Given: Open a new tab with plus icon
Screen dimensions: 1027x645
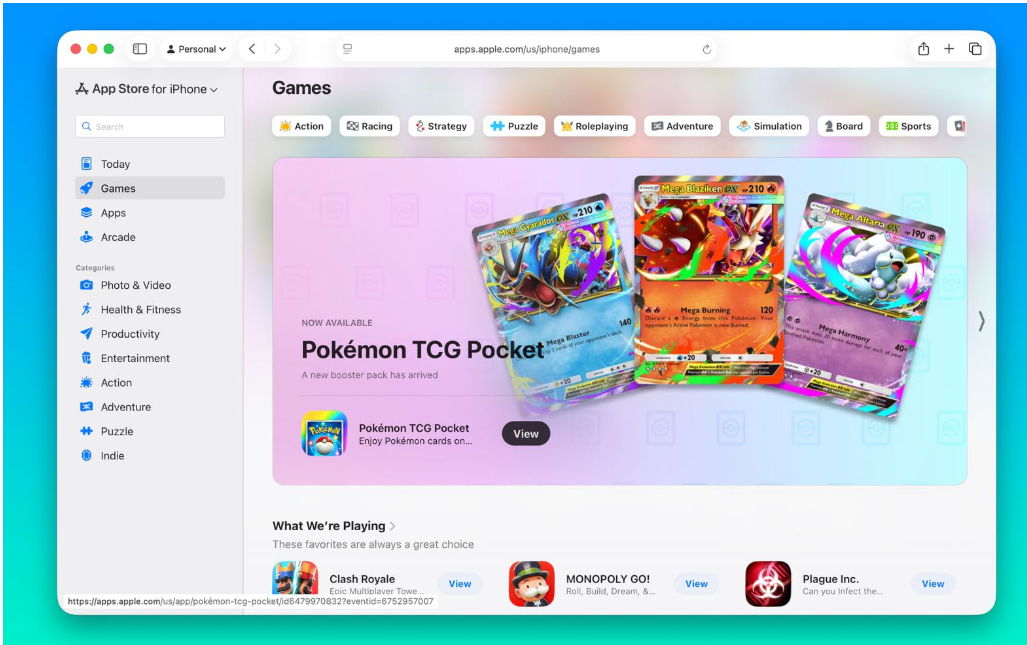Looking at the screenshot, I should click(x=949, y=49).
